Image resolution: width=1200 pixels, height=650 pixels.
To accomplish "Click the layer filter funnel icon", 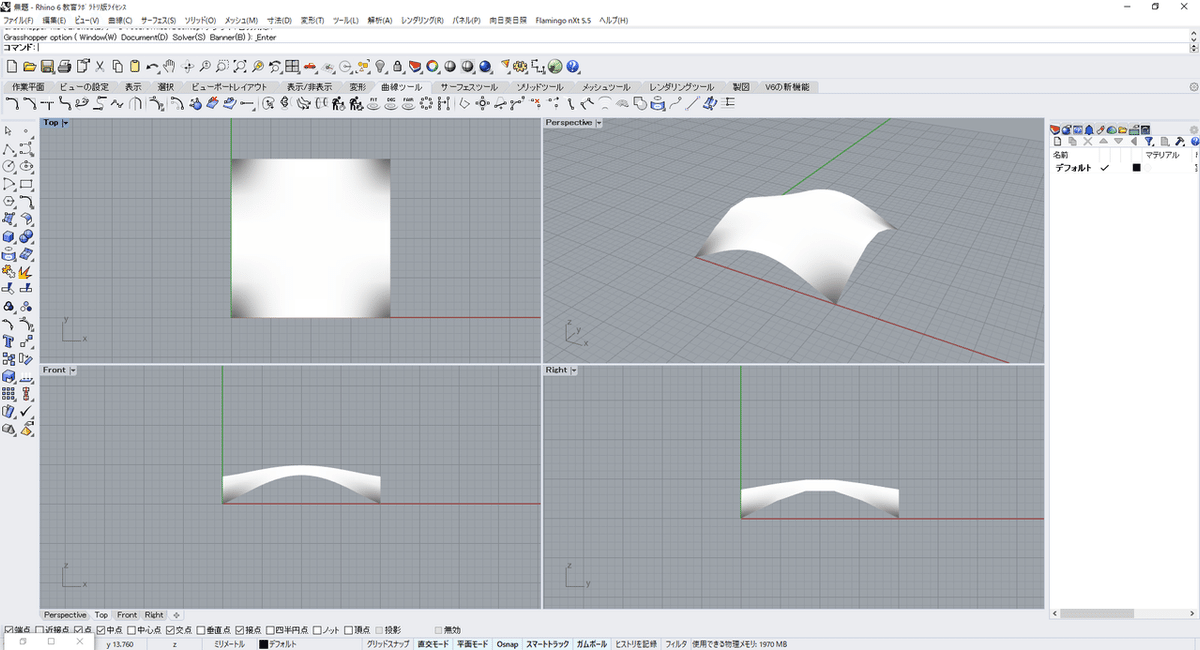I will 1150,142.
